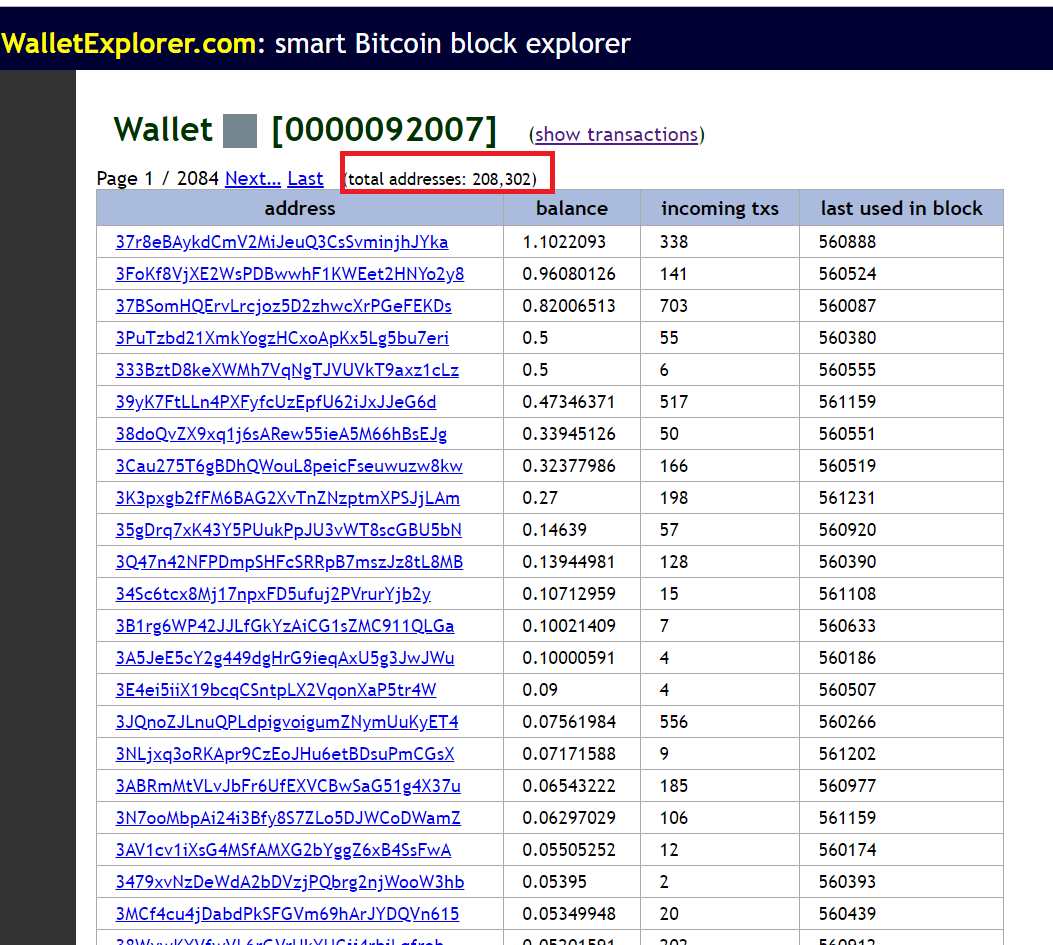Viewport: 1053px width, 945px height.
Task: Click the last used in block header
Action: [x=901, y=208]
